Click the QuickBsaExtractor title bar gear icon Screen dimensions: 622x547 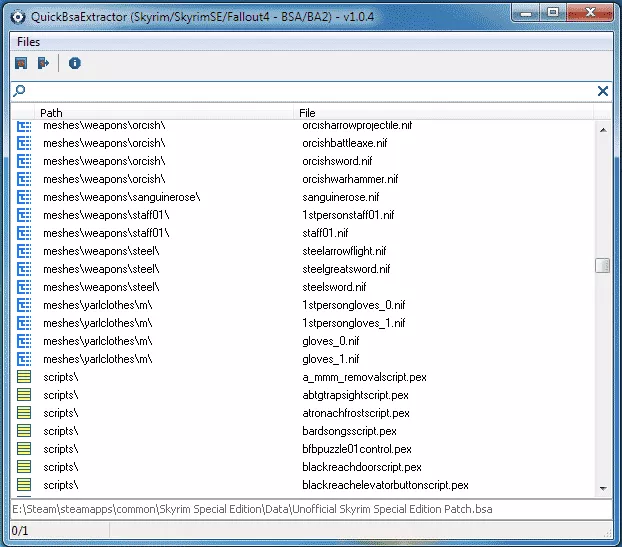18,17
